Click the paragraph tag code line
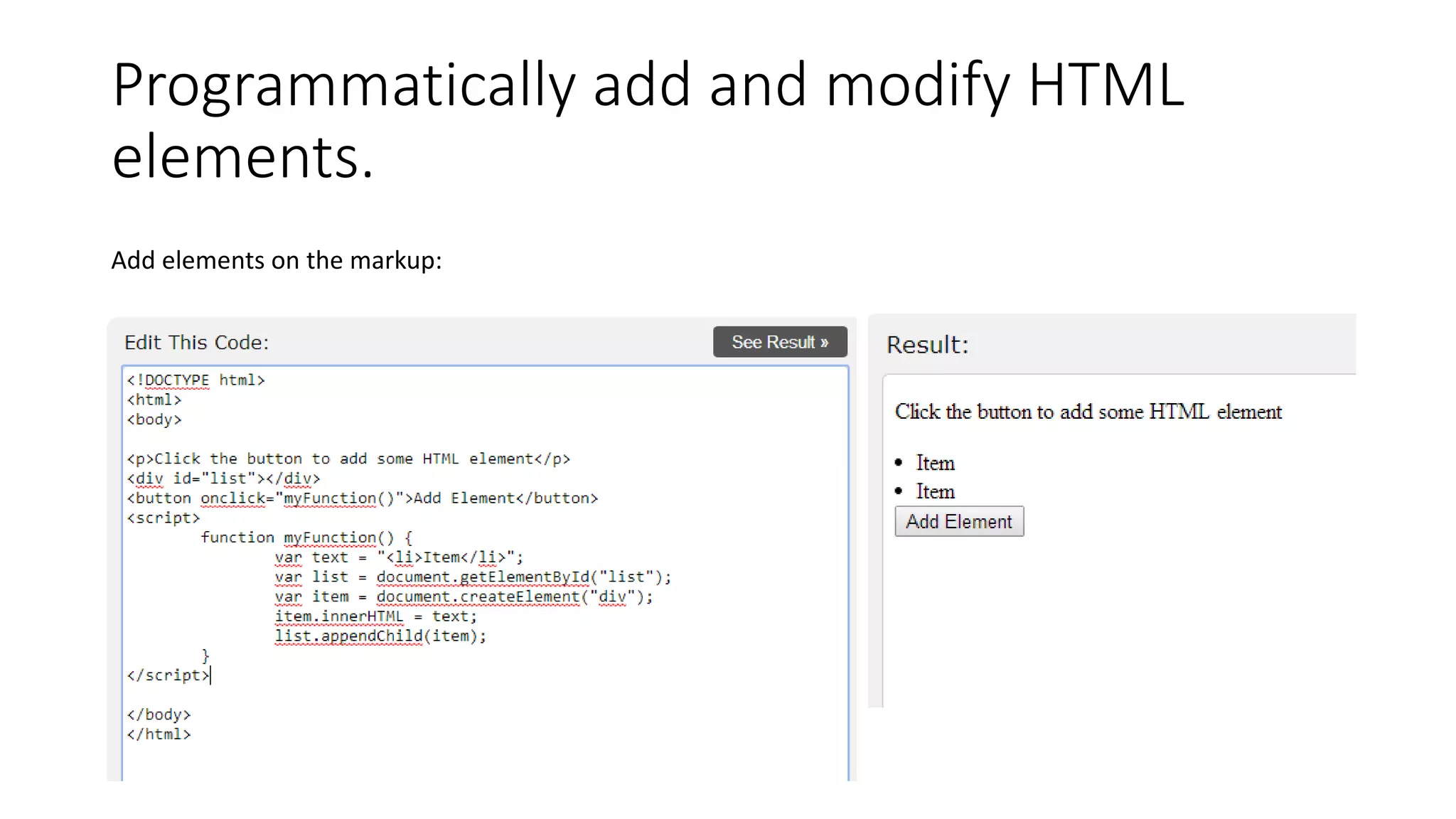1456x819 pixels. click(348, 459)
